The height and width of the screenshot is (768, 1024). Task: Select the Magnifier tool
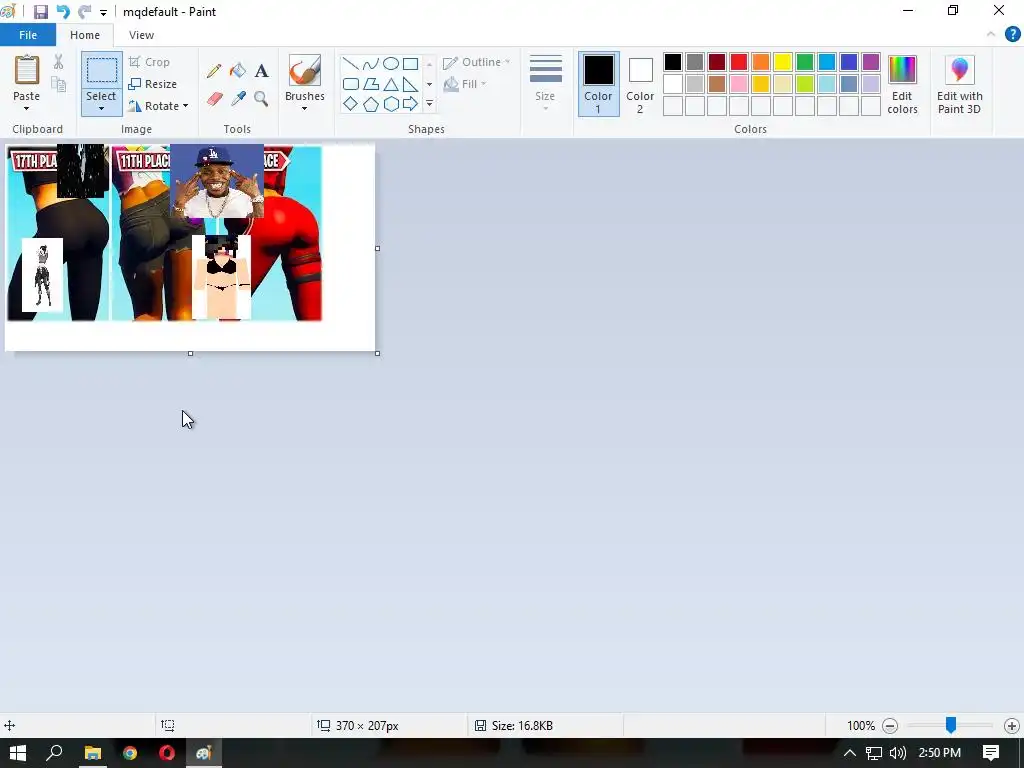click(x=261, y=99)
